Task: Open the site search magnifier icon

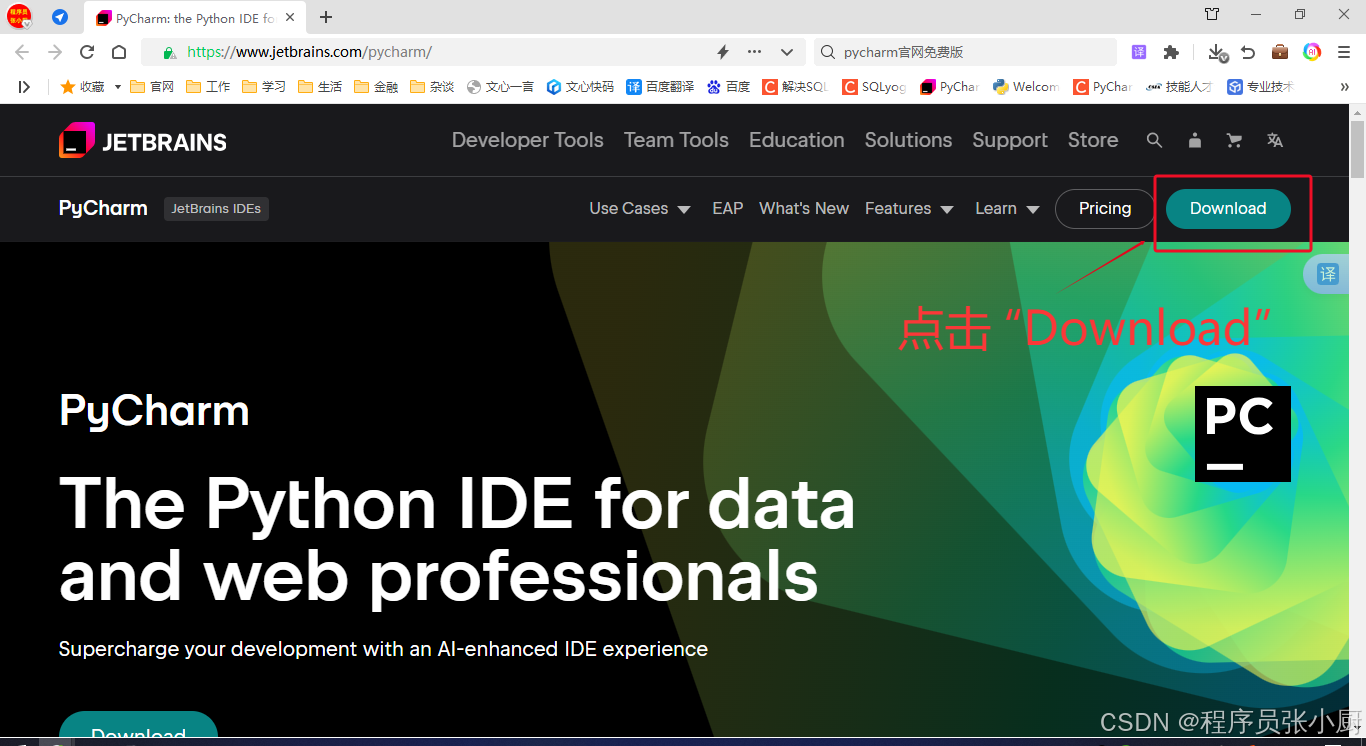Action: point(1154,141)
